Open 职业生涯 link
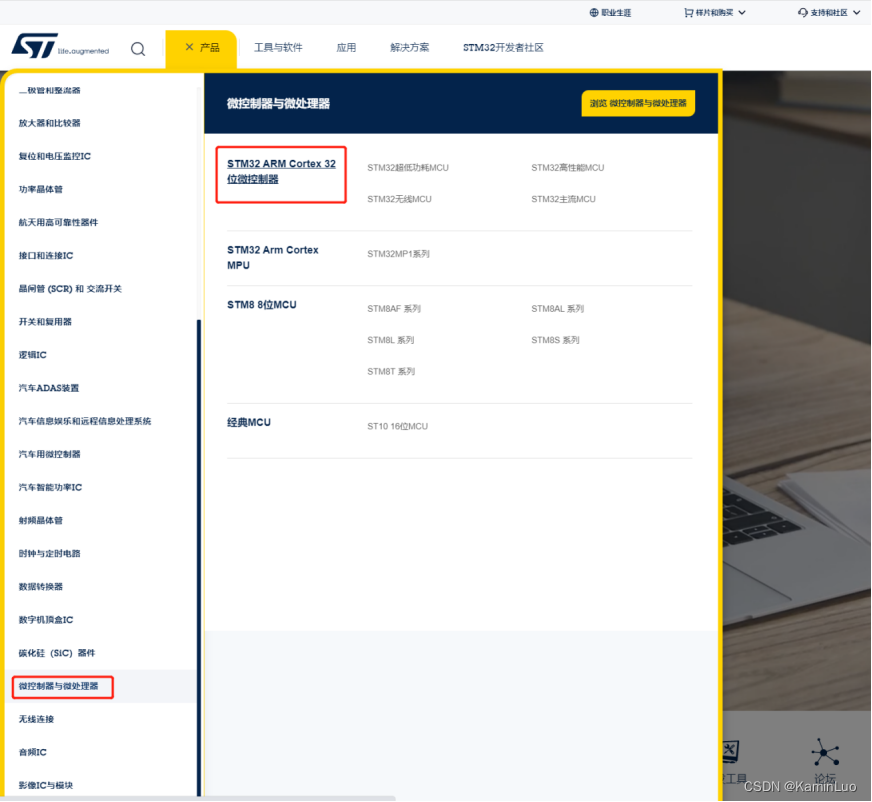This screenshot has width=872, height=802. (x=616, y=12)
